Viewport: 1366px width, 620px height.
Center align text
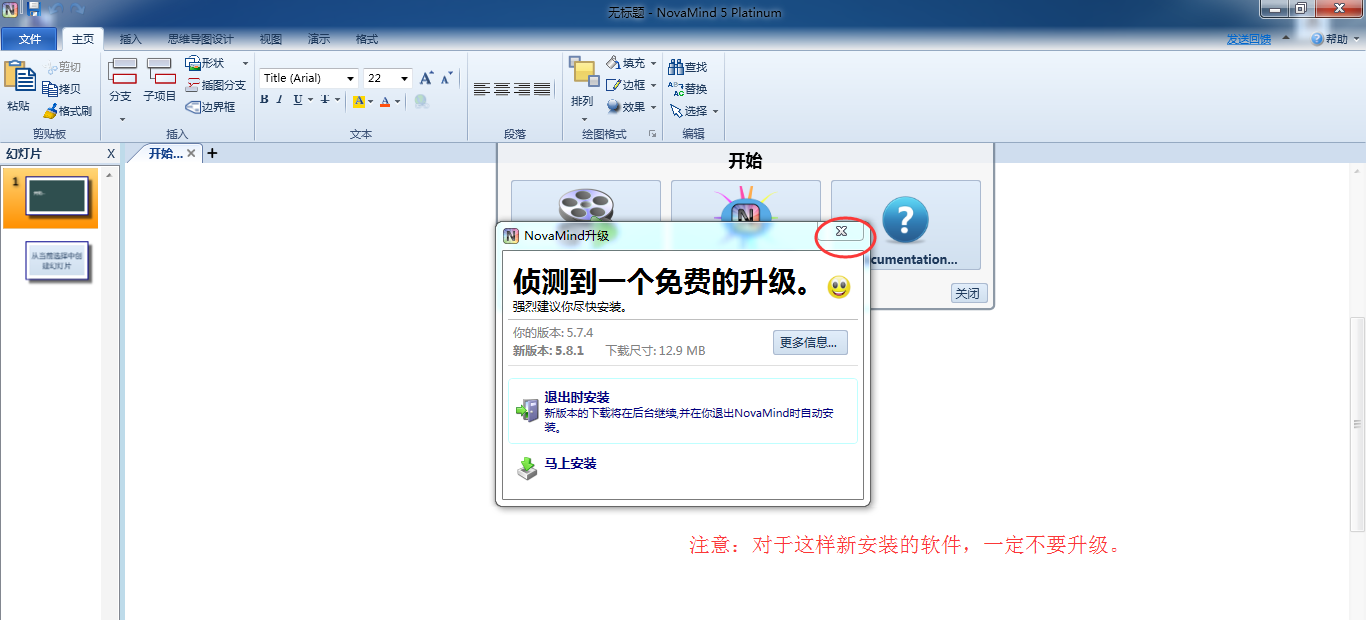pyautogui.click(x=502, y=89)
